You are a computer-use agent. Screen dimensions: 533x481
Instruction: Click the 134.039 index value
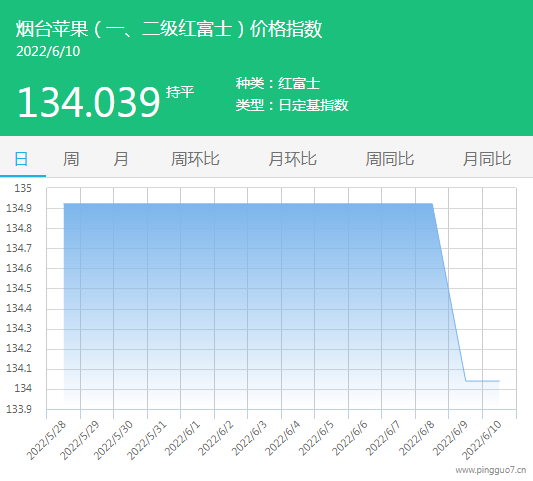pyautogui.click(x=89, y=102)
